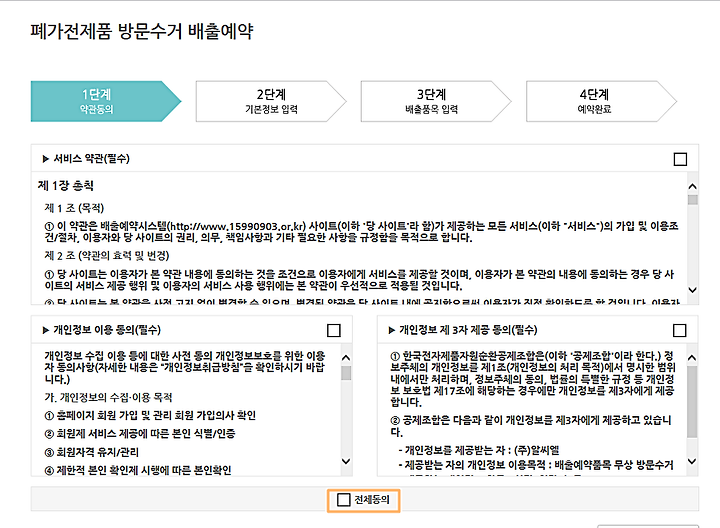Select the 4단계 예약완료 step
720x528 pixels.
tap(601, 101)
